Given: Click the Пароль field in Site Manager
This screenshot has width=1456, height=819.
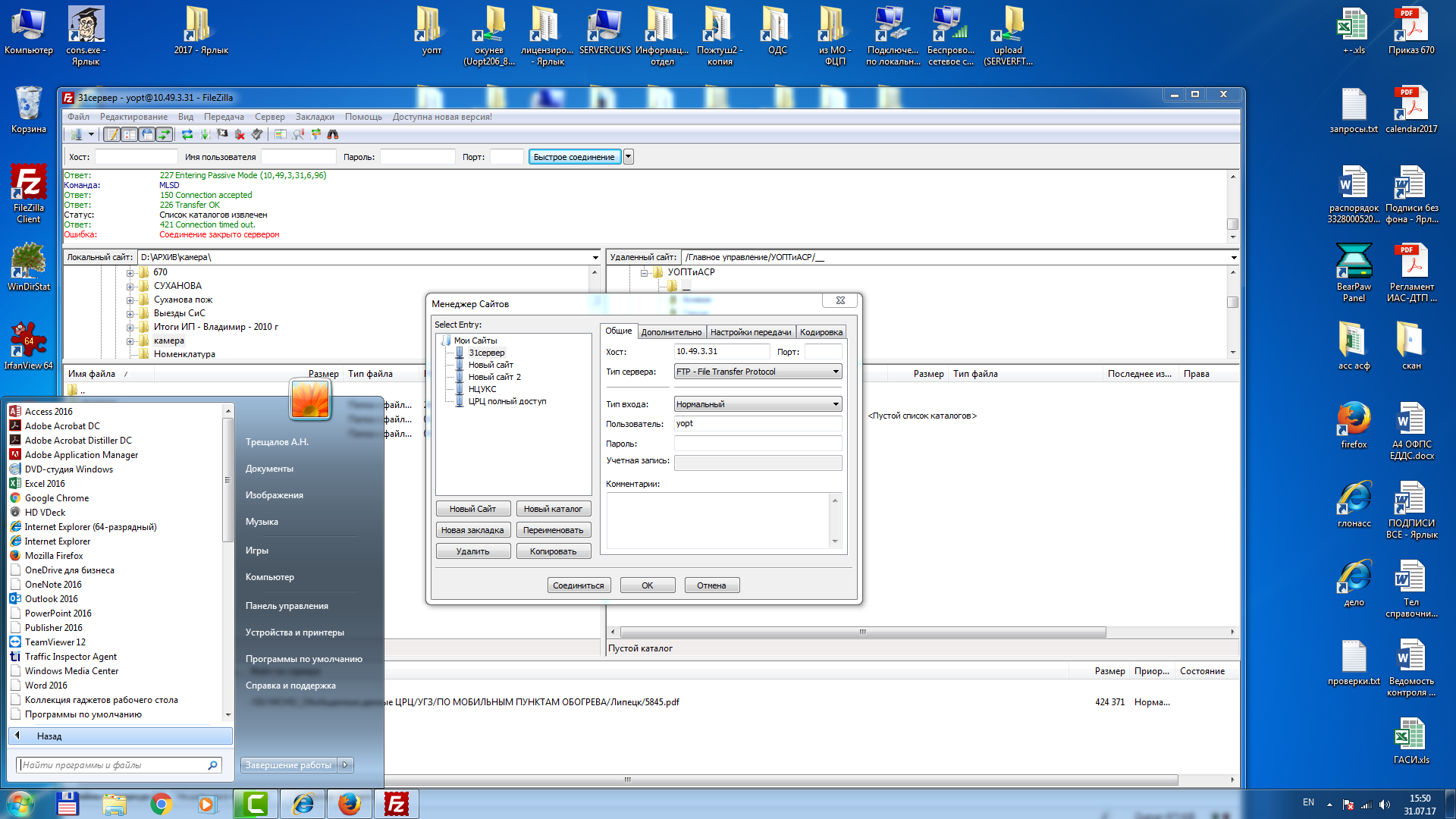Looking at the screenshot, I should point(757,444).
